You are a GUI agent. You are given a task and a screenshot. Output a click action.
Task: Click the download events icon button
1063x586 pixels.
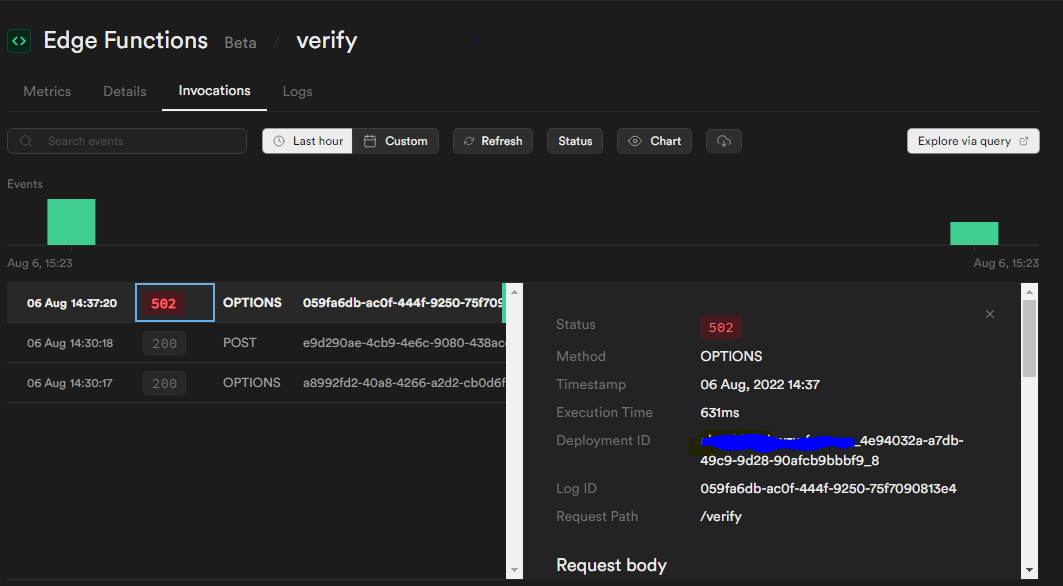tap(723, 141)
